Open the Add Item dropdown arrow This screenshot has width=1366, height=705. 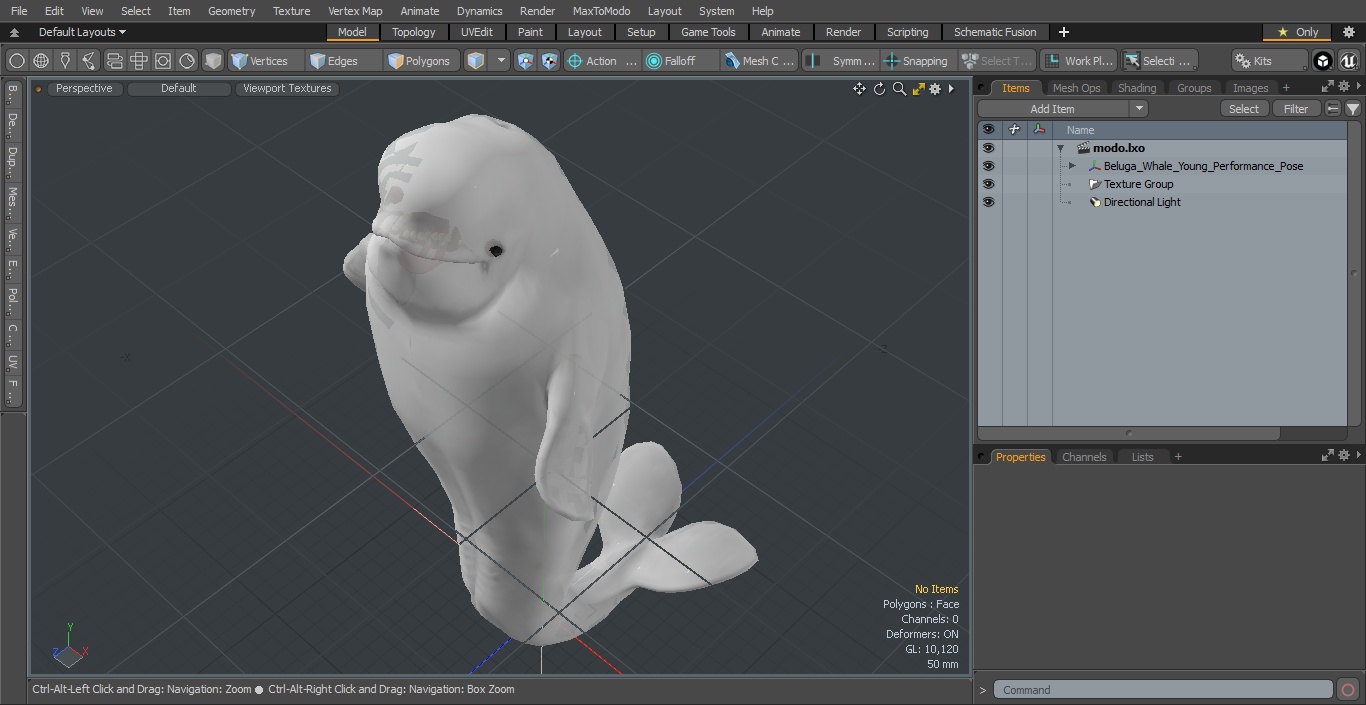coord(1138,109)
